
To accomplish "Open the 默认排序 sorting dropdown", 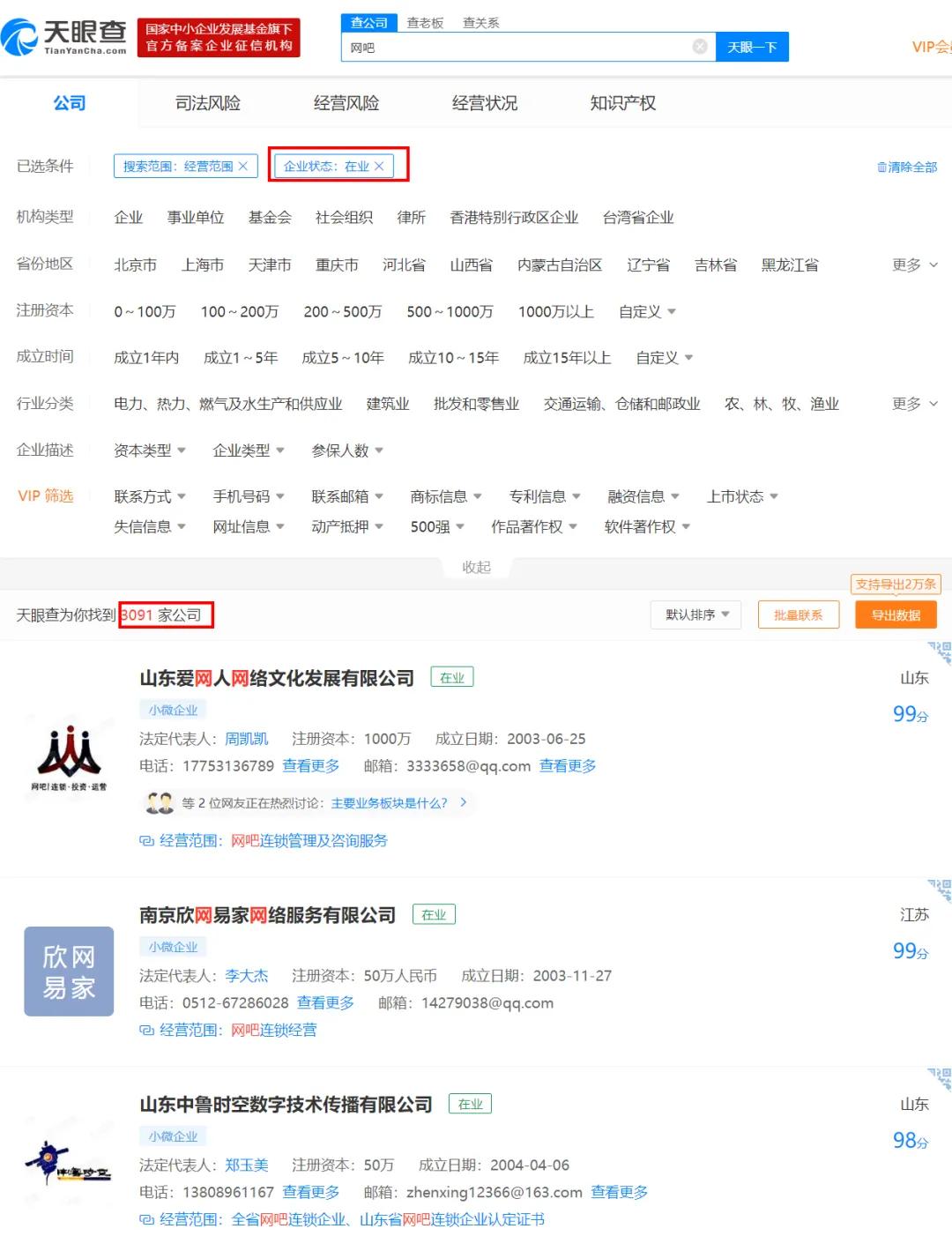I will tap(695, 614).
